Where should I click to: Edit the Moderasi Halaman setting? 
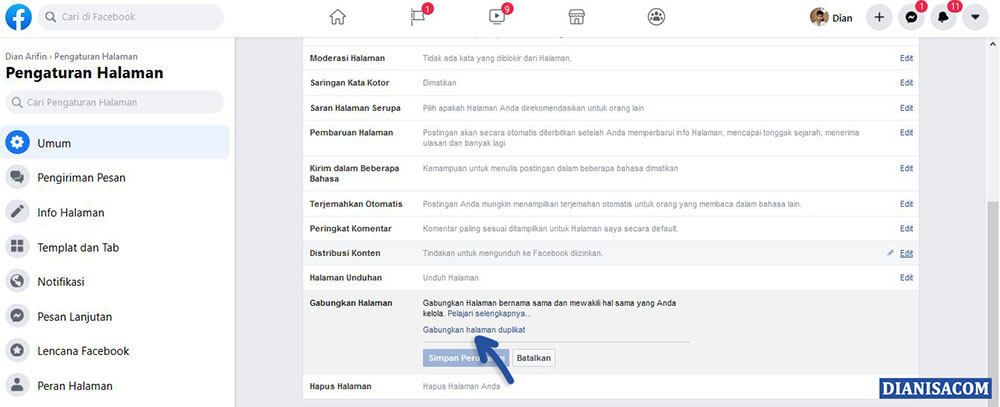tap(906, 58)
